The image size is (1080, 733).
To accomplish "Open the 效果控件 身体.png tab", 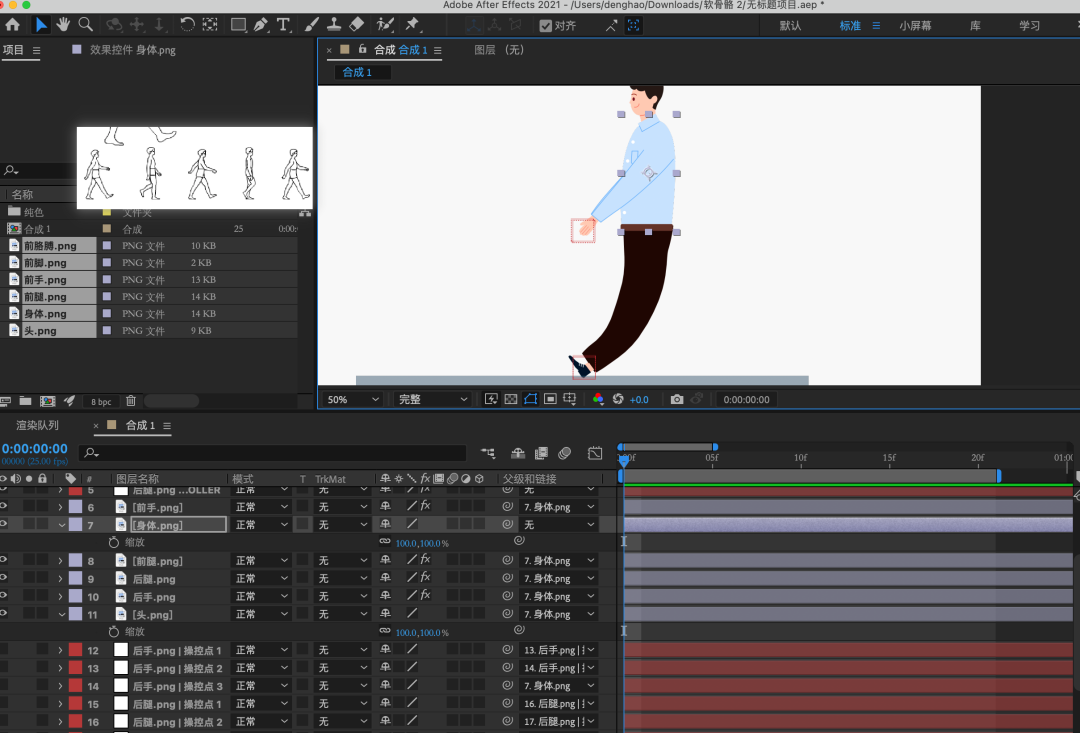I will tap(132, 50).
